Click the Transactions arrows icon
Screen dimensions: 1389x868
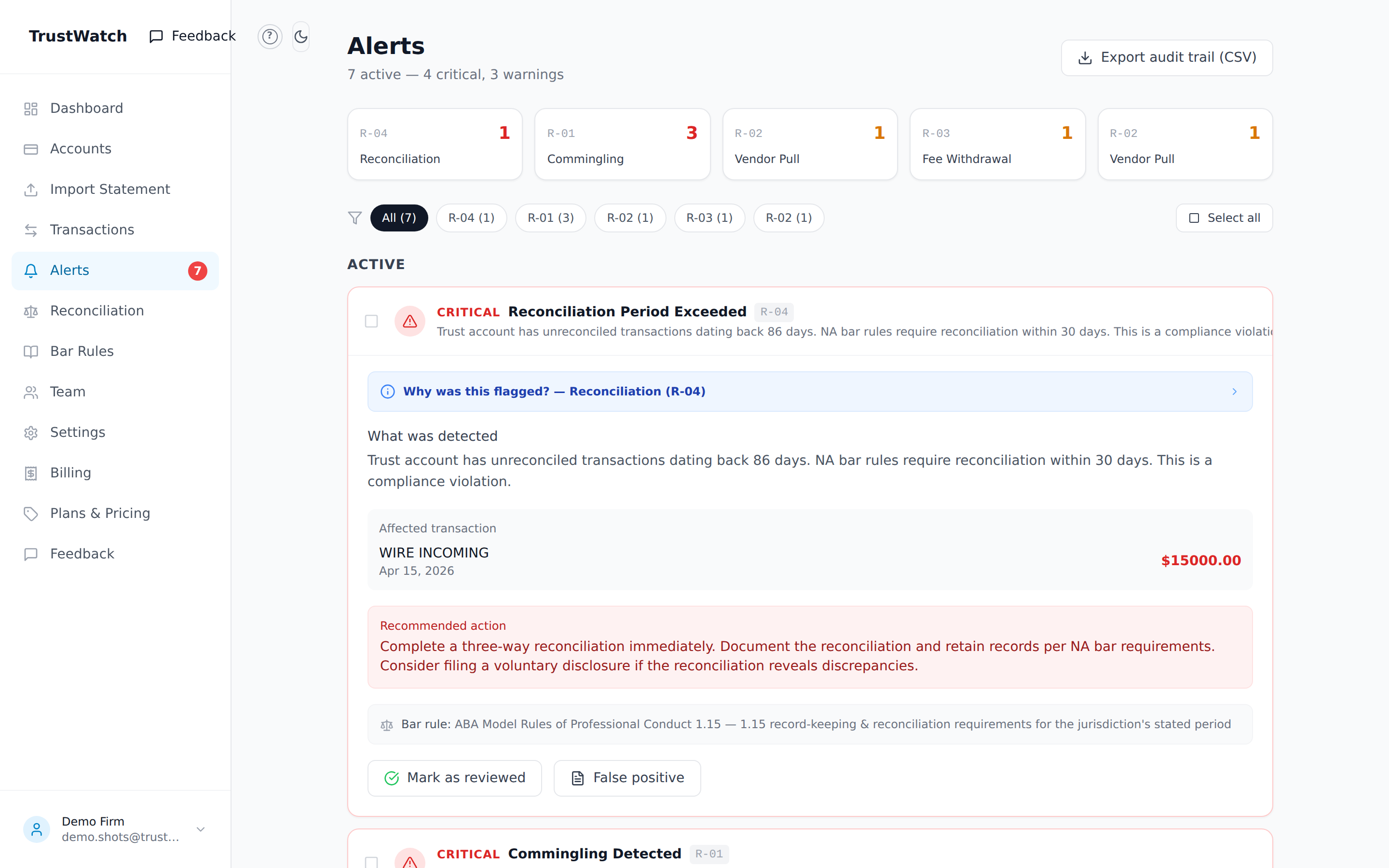31,230
